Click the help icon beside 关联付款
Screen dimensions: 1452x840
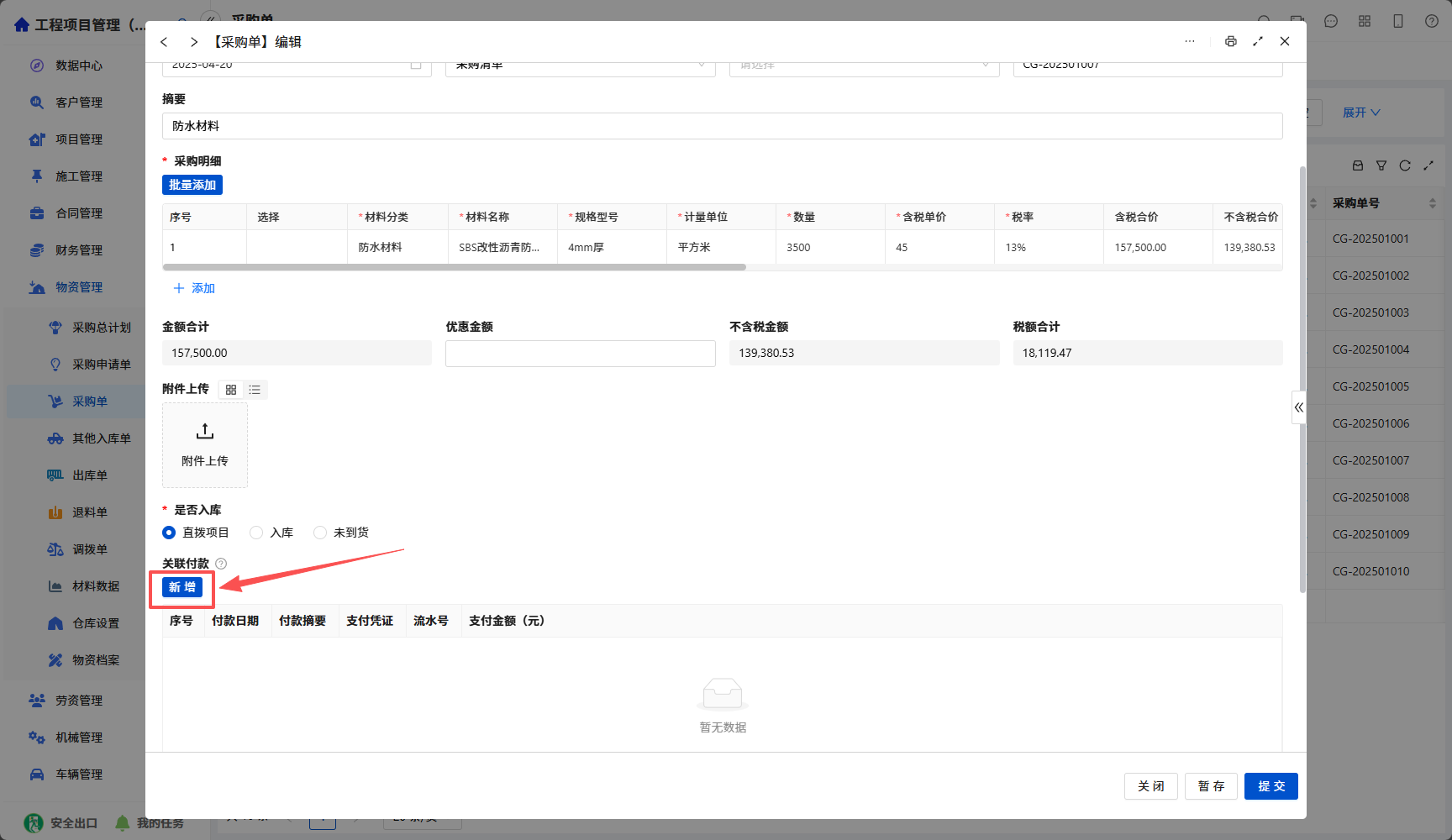click(221, 564)
